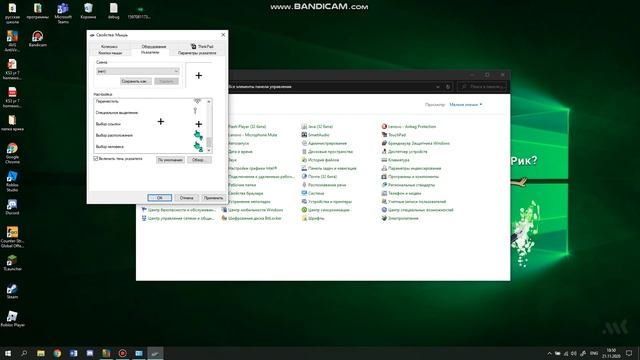Open Администрирование in Control Panel
The height and width of the screenshot is (360, 640).
(x=324, y=143)
